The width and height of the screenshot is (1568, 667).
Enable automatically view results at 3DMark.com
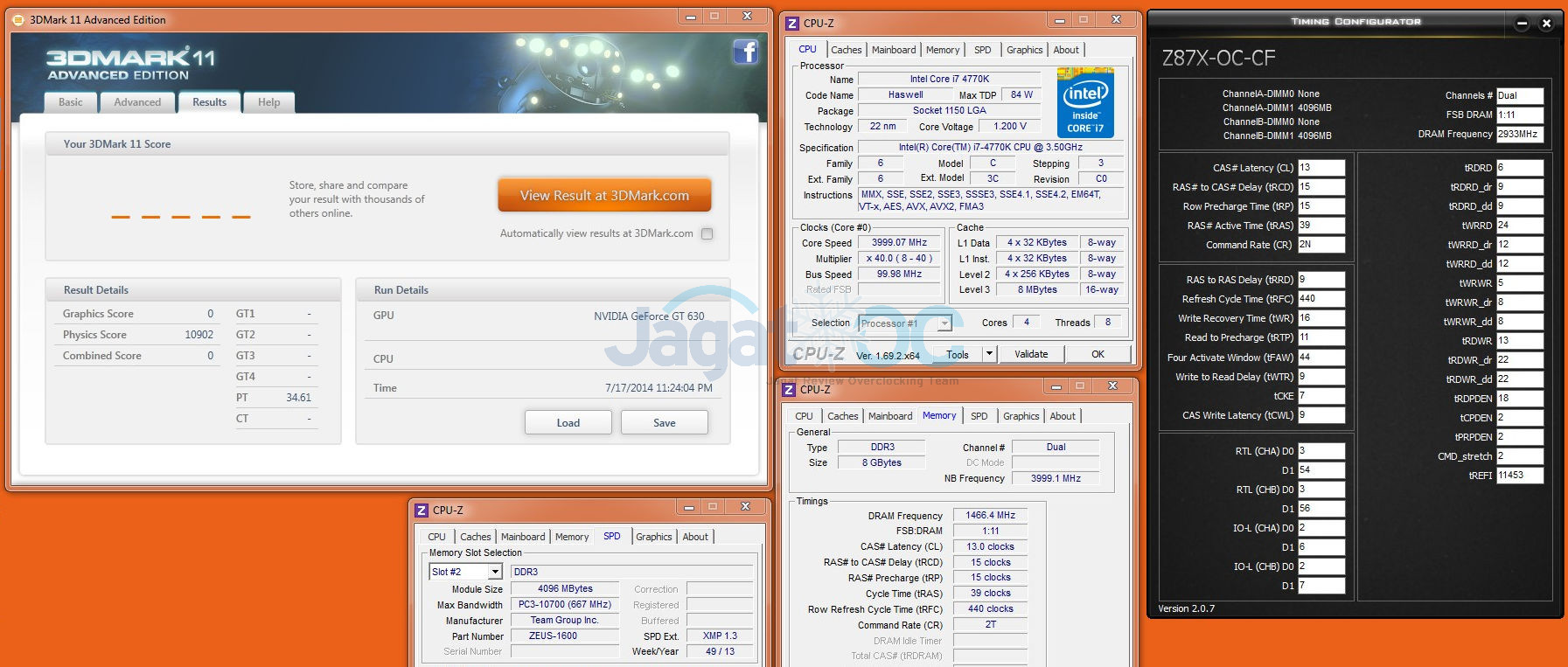pos(707,233)
